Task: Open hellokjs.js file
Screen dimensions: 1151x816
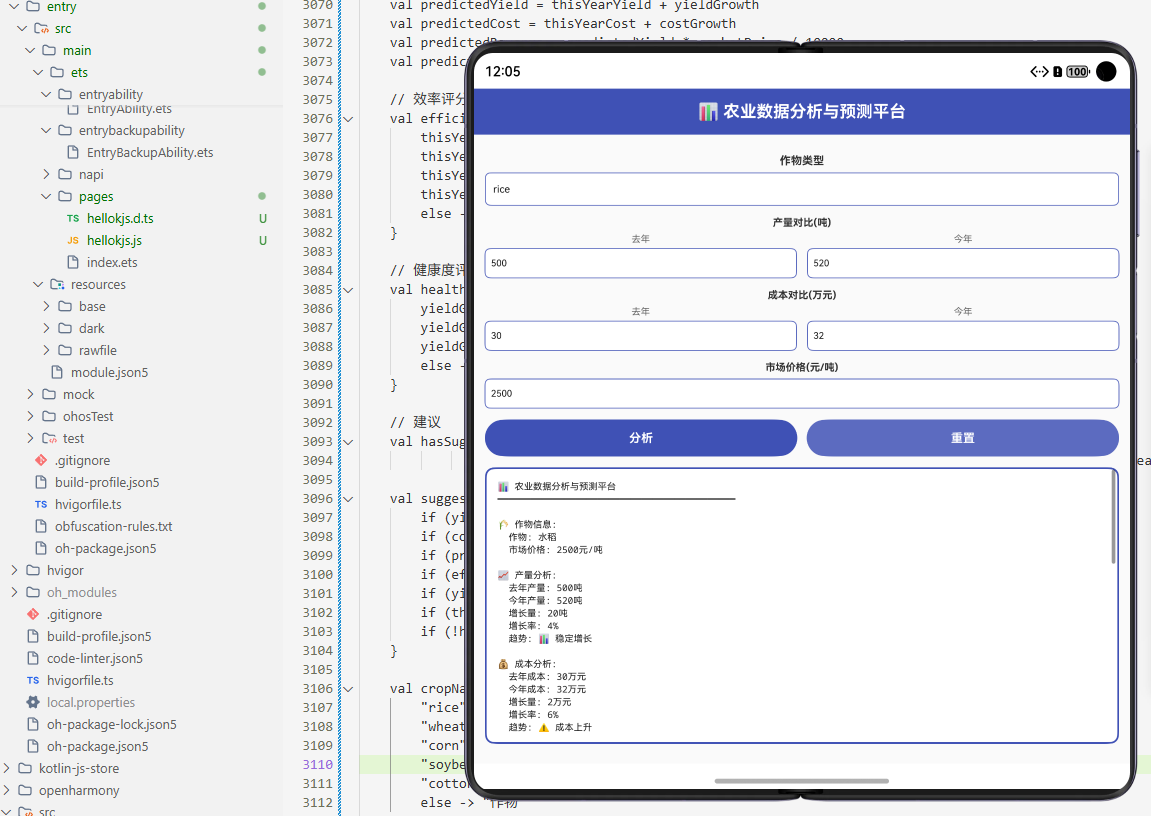Action: (x=115, y=241)
